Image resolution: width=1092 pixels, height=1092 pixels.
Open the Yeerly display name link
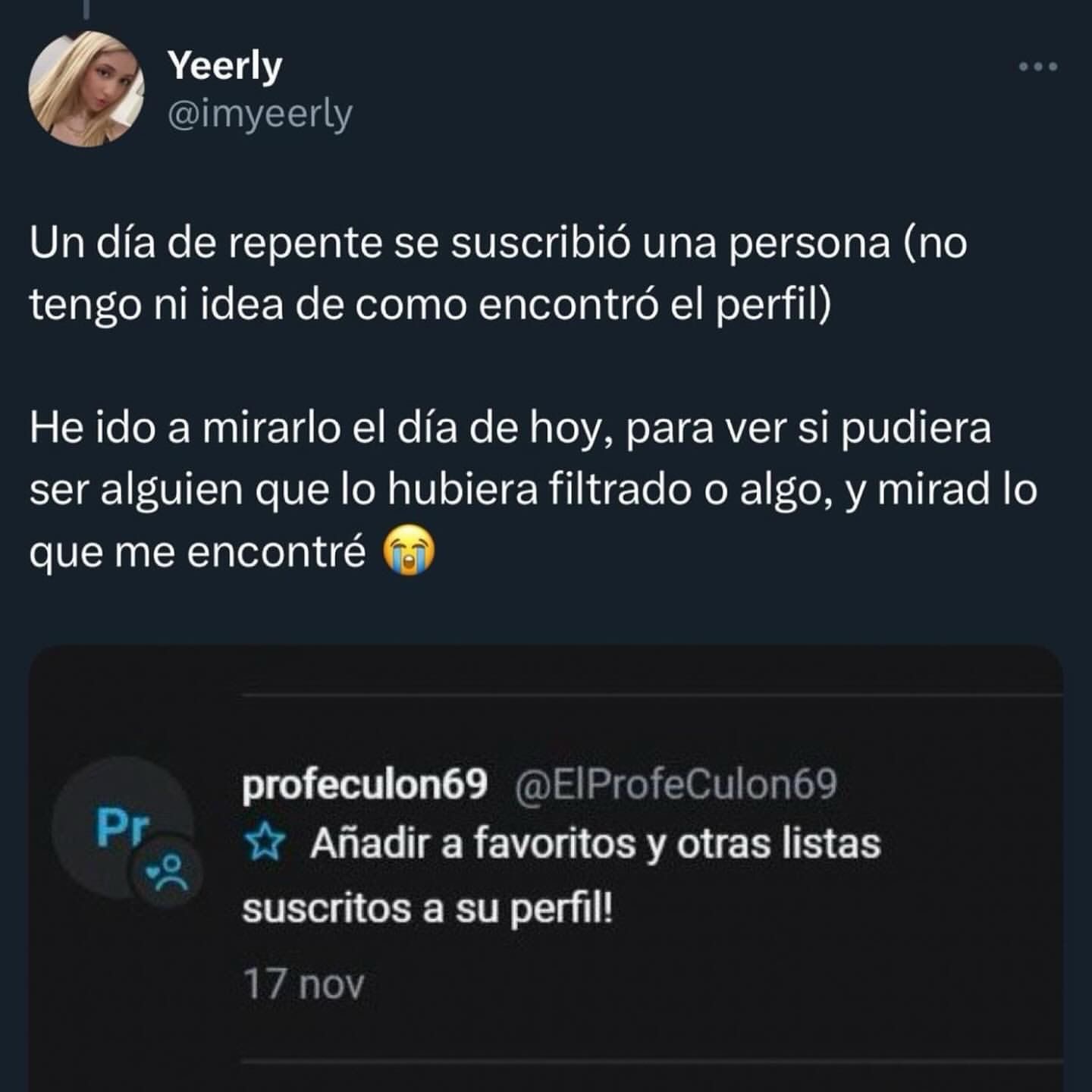[x=224, y=66]
